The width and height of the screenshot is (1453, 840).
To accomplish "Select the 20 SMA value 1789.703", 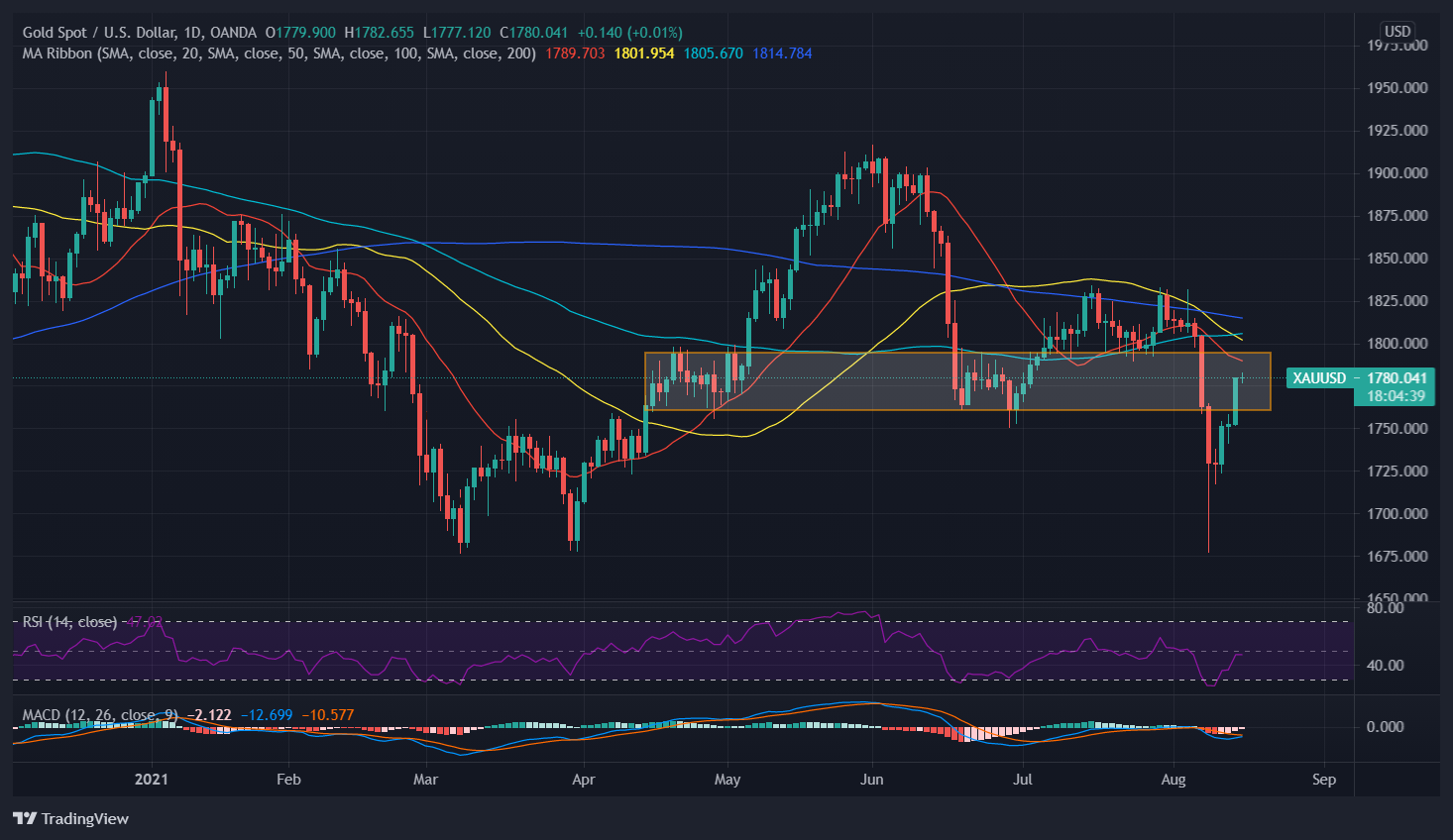I will (575, 53).
